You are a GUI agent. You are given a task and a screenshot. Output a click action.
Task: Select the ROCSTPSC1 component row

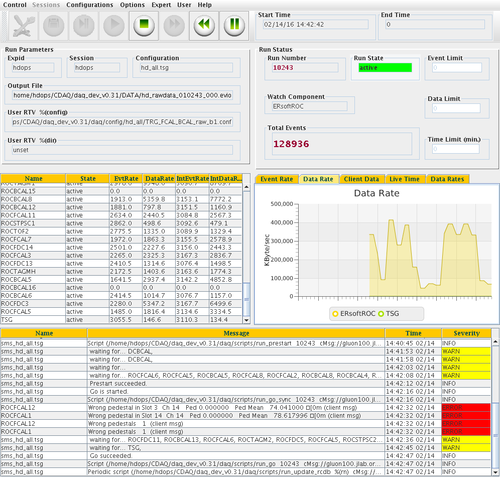pos(121,223)
